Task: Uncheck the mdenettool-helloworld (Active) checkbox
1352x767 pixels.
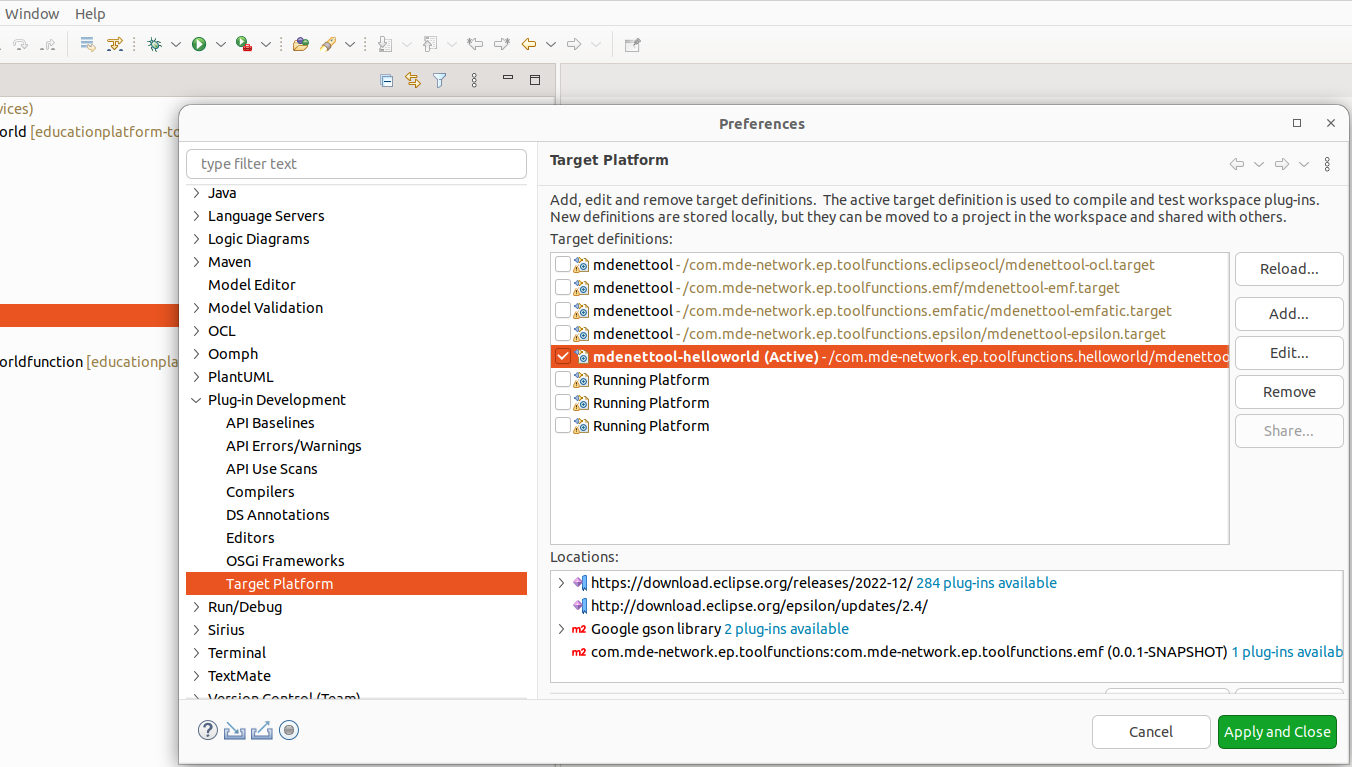Action: point(563,357)
